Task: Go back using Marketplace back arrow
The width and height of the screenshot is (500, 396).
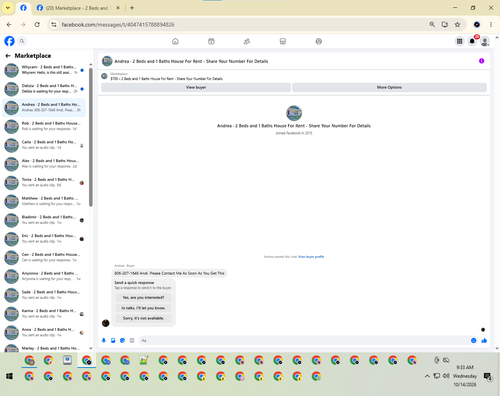Action: 8,56
